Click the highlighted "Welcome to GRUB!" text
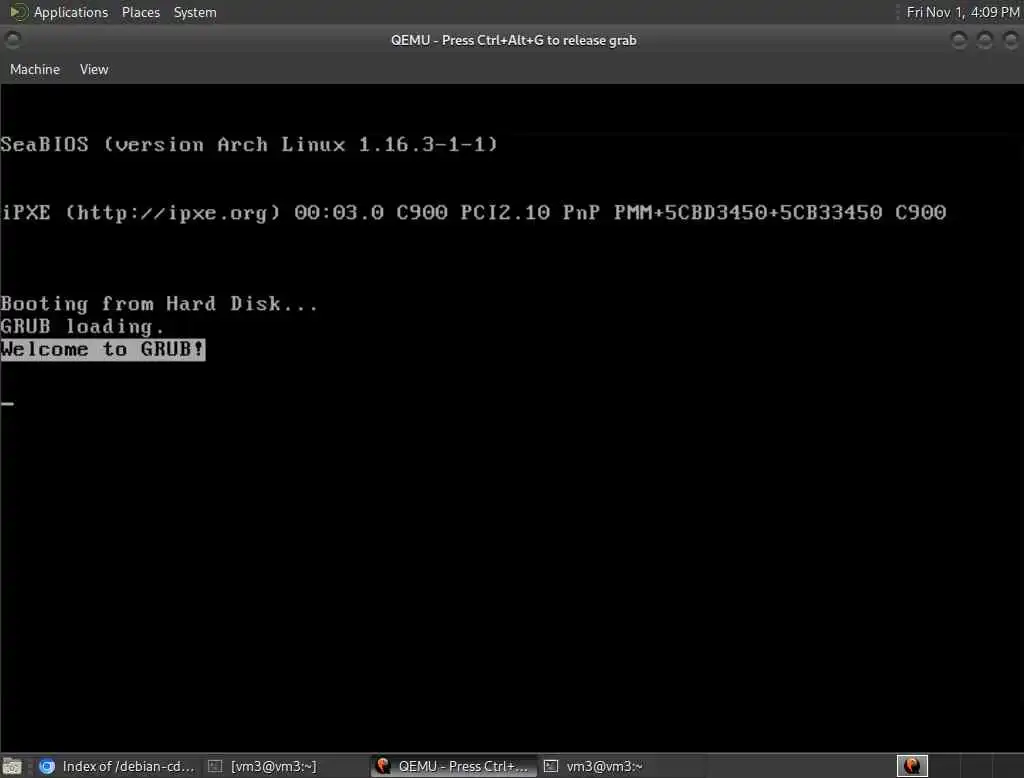The height and width of the screenshot is (778, 1024). point(103,349)
